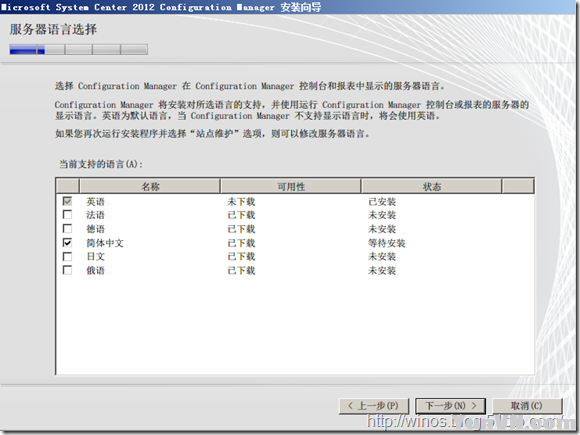Sort list by 状态 column header

pyautogui.click(x=432, y=186)
